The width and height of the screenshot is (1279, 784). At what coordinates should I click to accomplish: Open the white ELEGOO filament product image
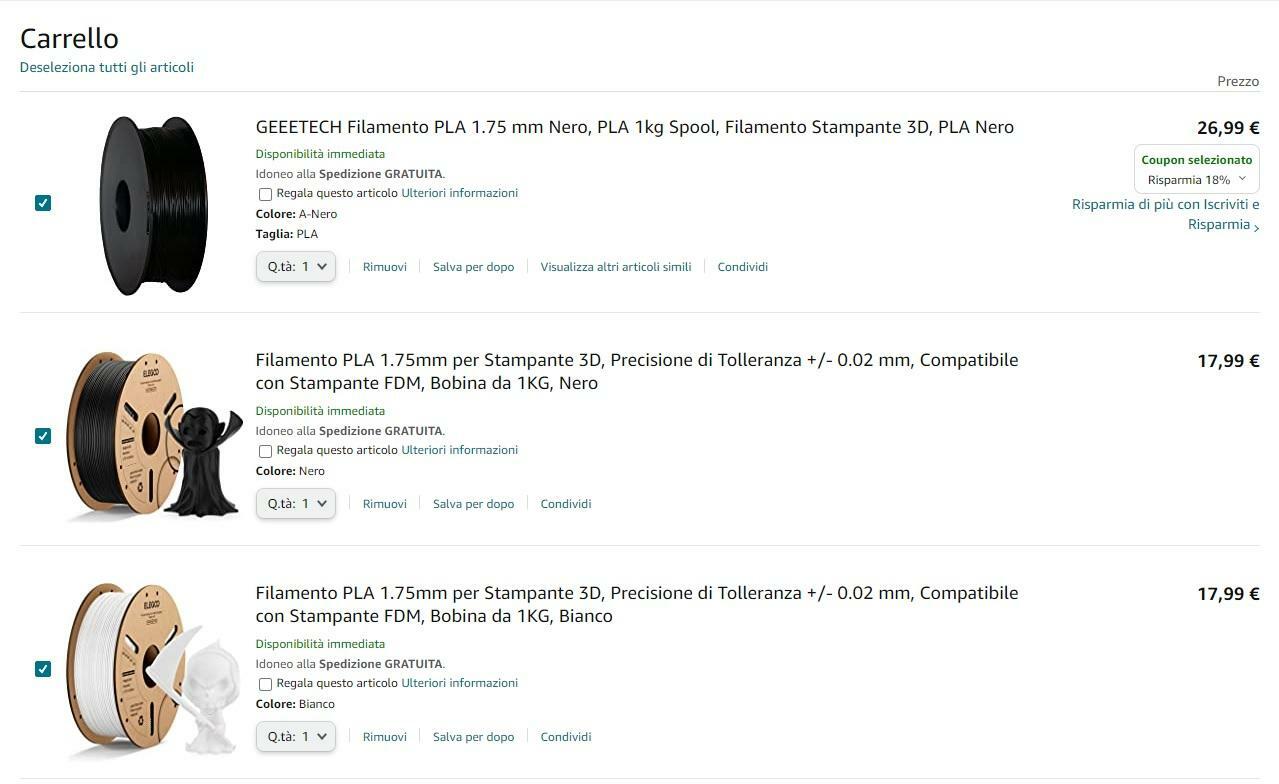point(154,669)
